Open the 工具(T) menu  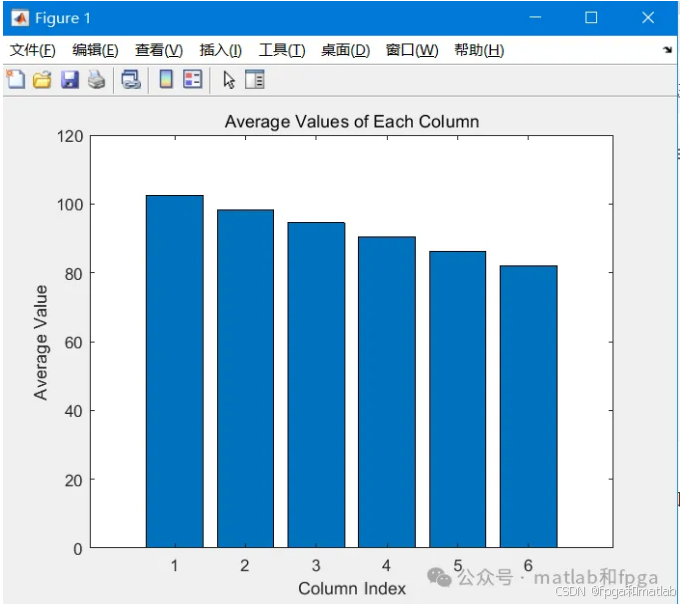(x=282, y=50)
